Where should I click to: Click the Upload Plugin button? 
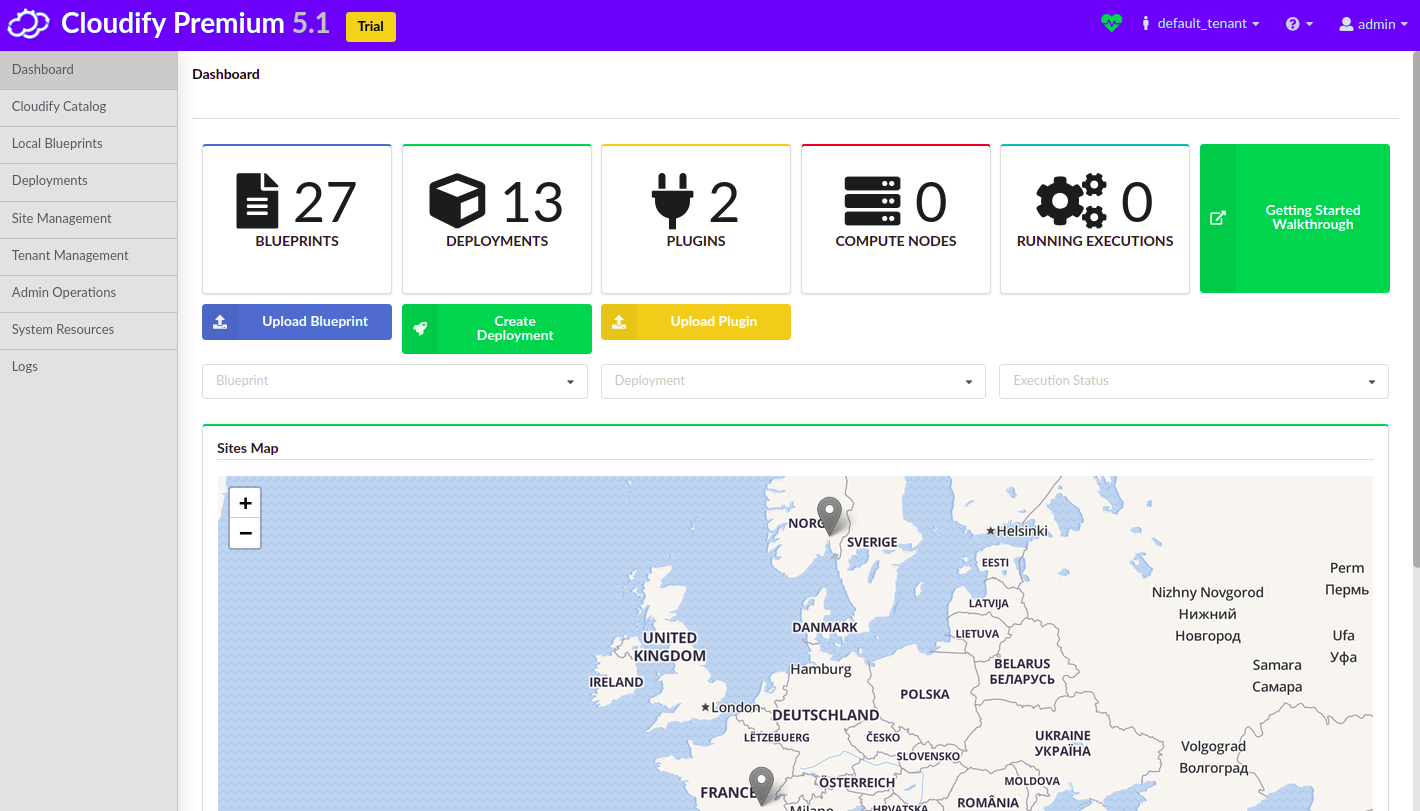tap(696, 322)
